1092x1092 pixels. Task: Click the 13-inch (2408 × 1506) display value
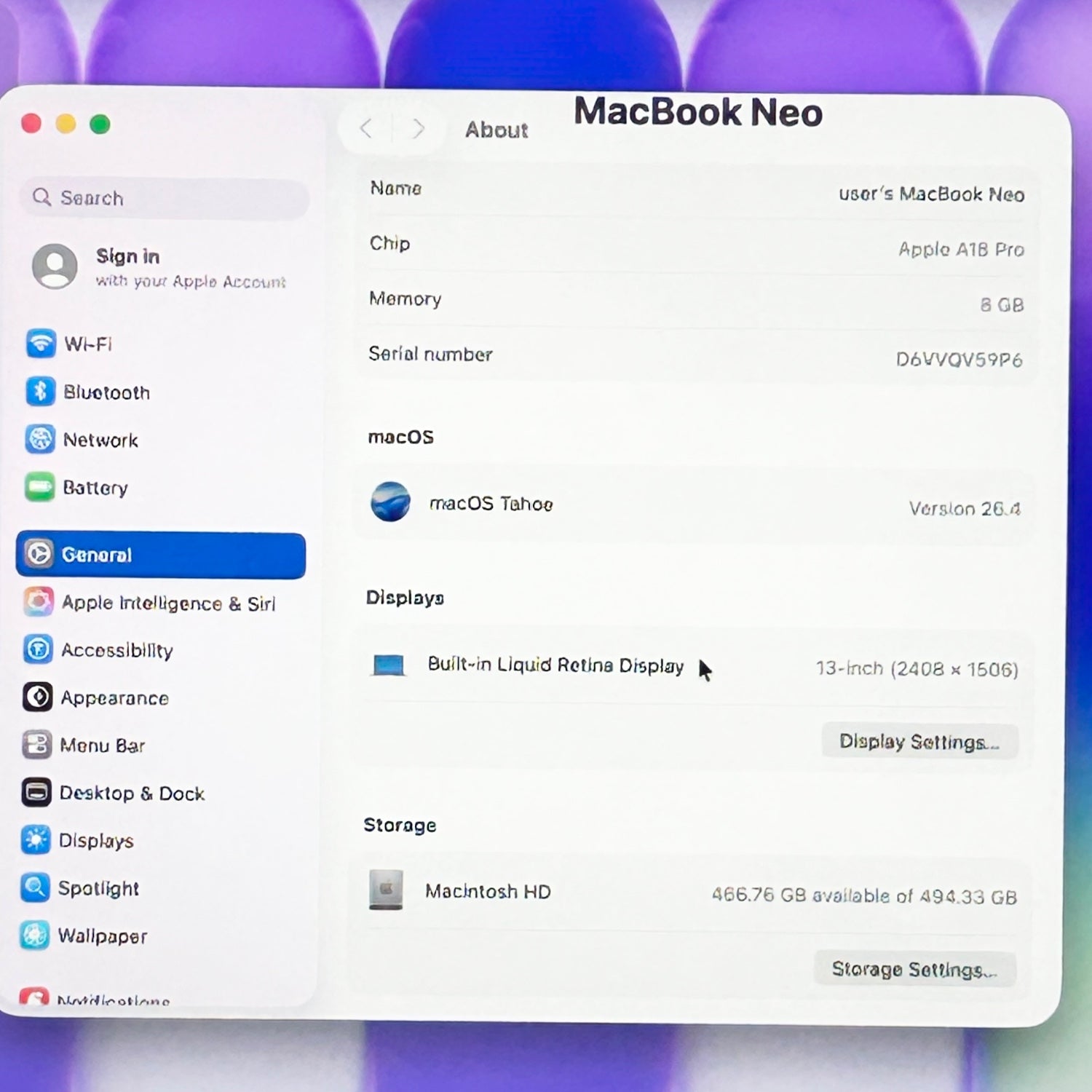click(917, 669)
